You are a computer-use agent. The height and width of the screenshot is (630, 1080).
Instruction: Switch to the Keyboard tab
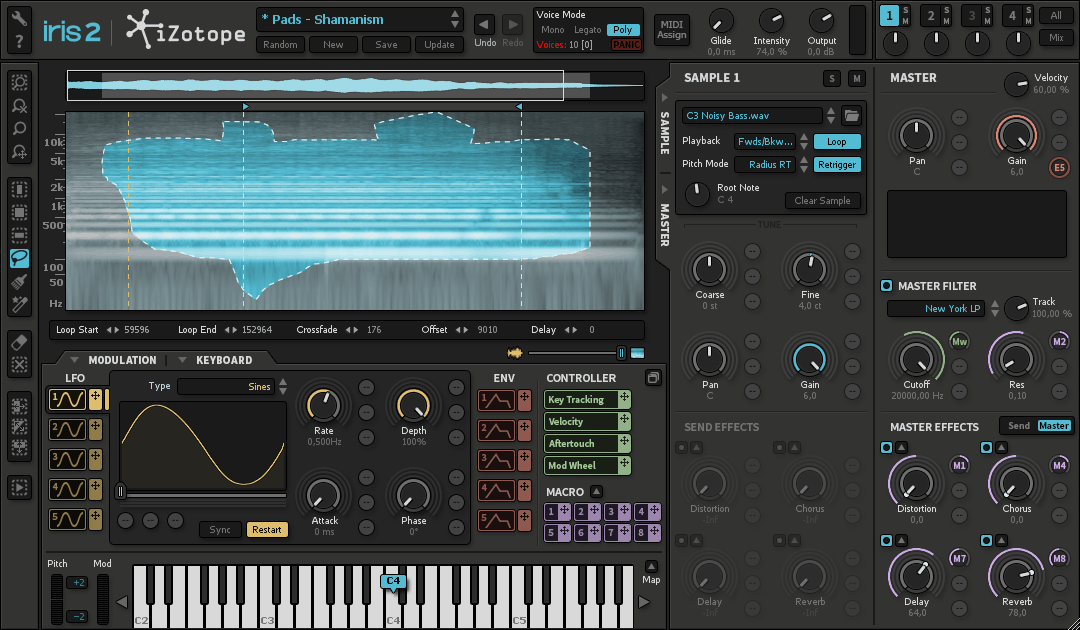224,360
